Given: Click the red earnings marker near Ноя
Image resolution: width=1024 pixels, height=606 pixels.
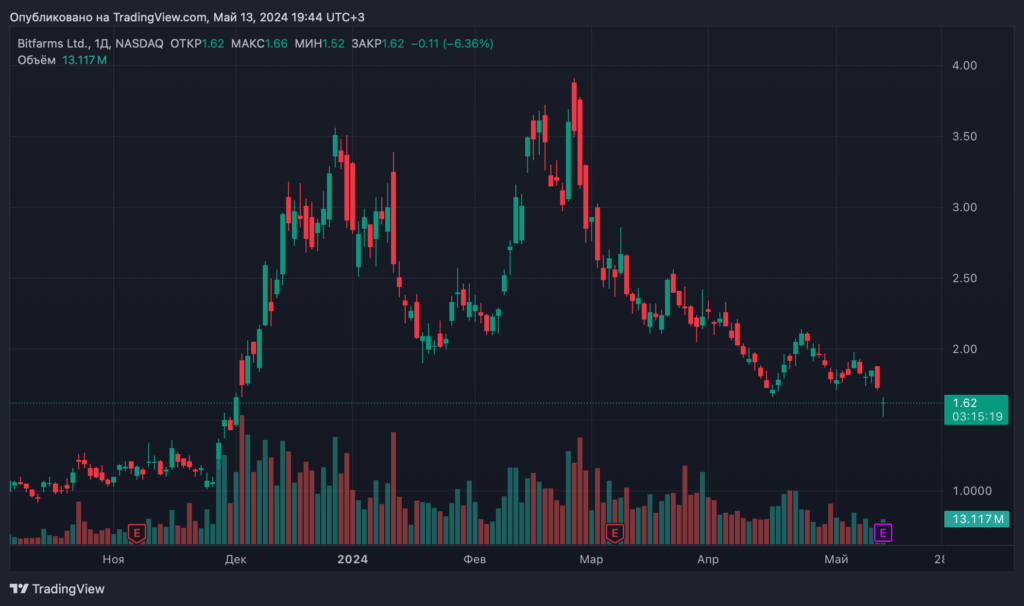Looking at the screenshot, I should 137,533.
